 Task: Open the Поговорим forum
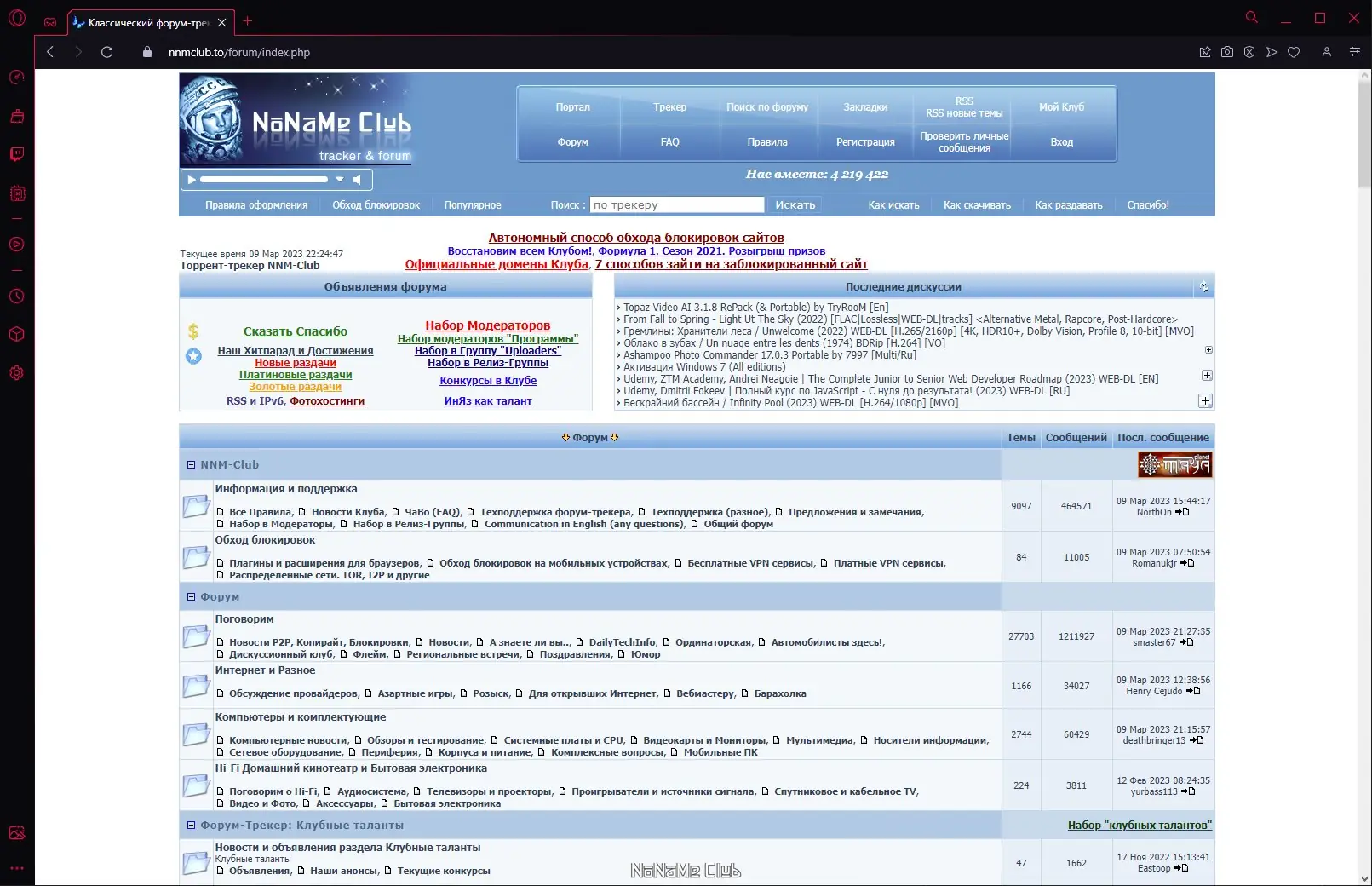[244, 619]
